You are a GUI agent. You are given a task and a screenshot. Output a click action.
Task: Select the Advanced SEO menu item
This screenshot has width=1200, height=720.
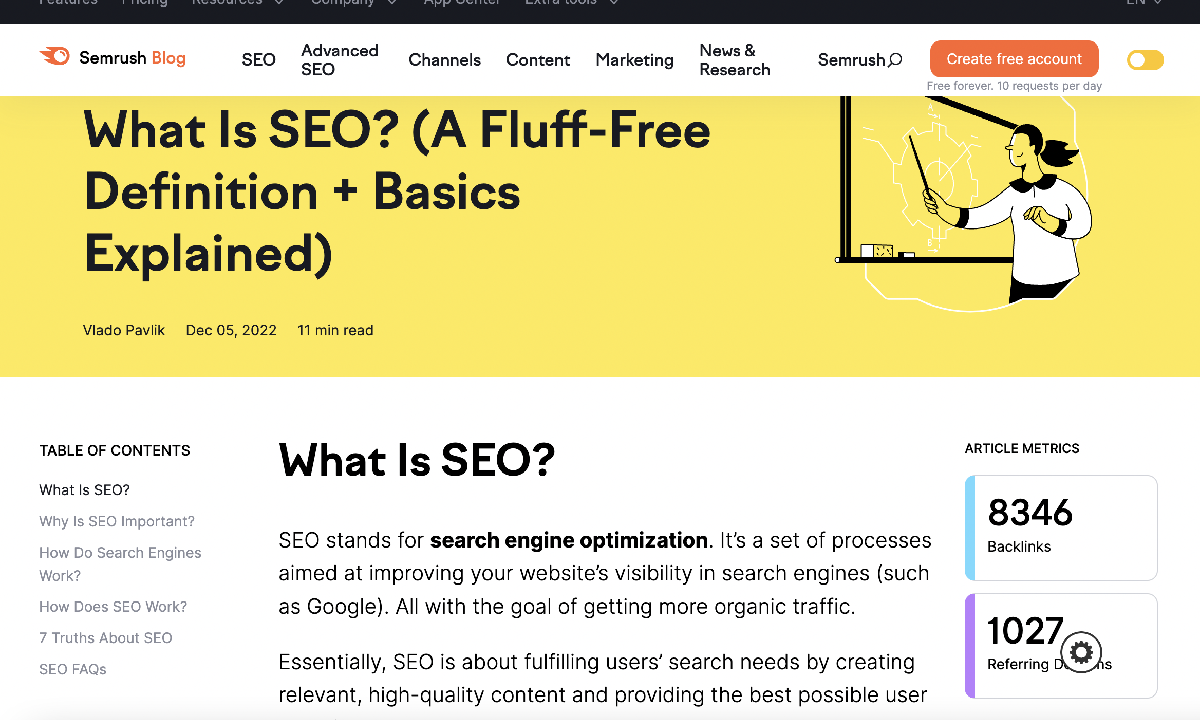click(340, 60)
